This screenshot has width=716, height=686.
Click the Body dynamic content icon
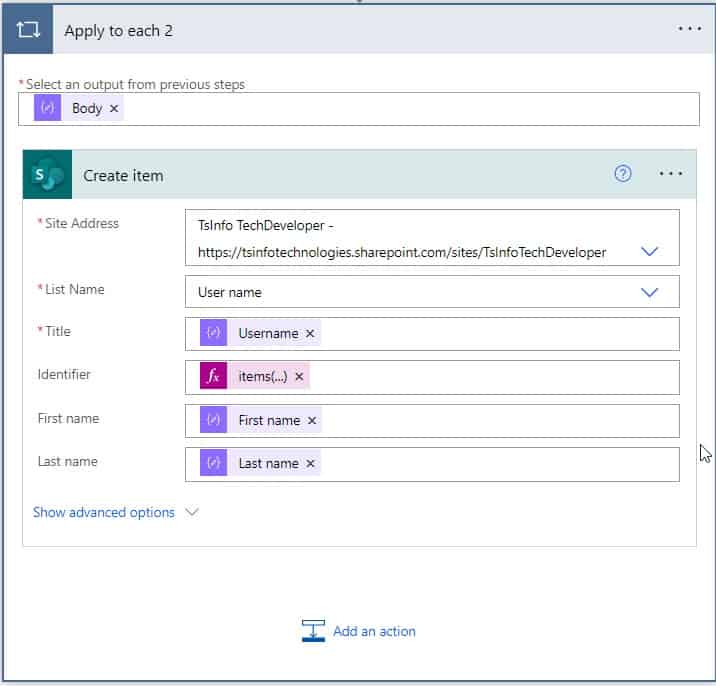(x=47, y=108)
